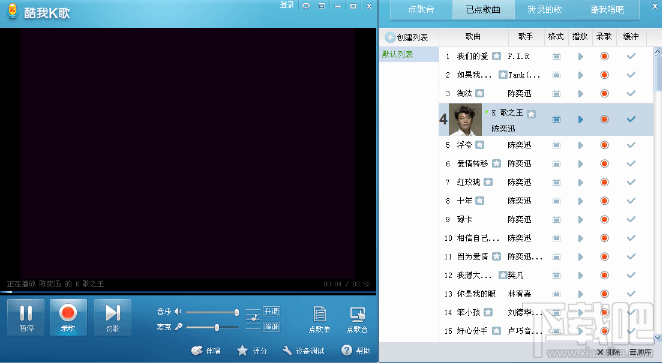The image size is (662, 363).
Task: Toggle favorite star for 红玫瑰
Action: (488, 182)
